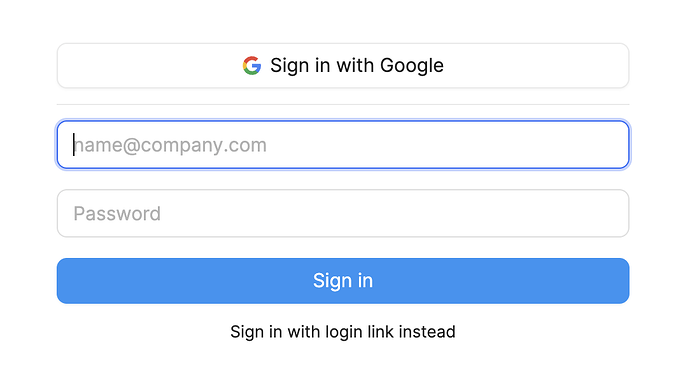Click the 'Sign in with Google' label text
Viewport: 690px width, 376px height.
point(357,66)
